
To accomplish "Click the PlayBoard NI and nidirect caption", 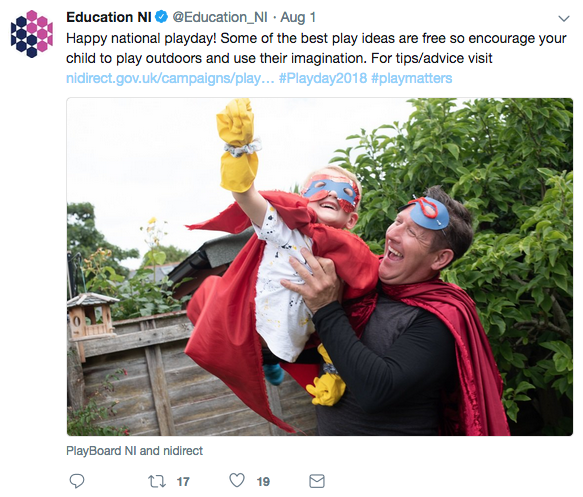I will tap(135, 451).
